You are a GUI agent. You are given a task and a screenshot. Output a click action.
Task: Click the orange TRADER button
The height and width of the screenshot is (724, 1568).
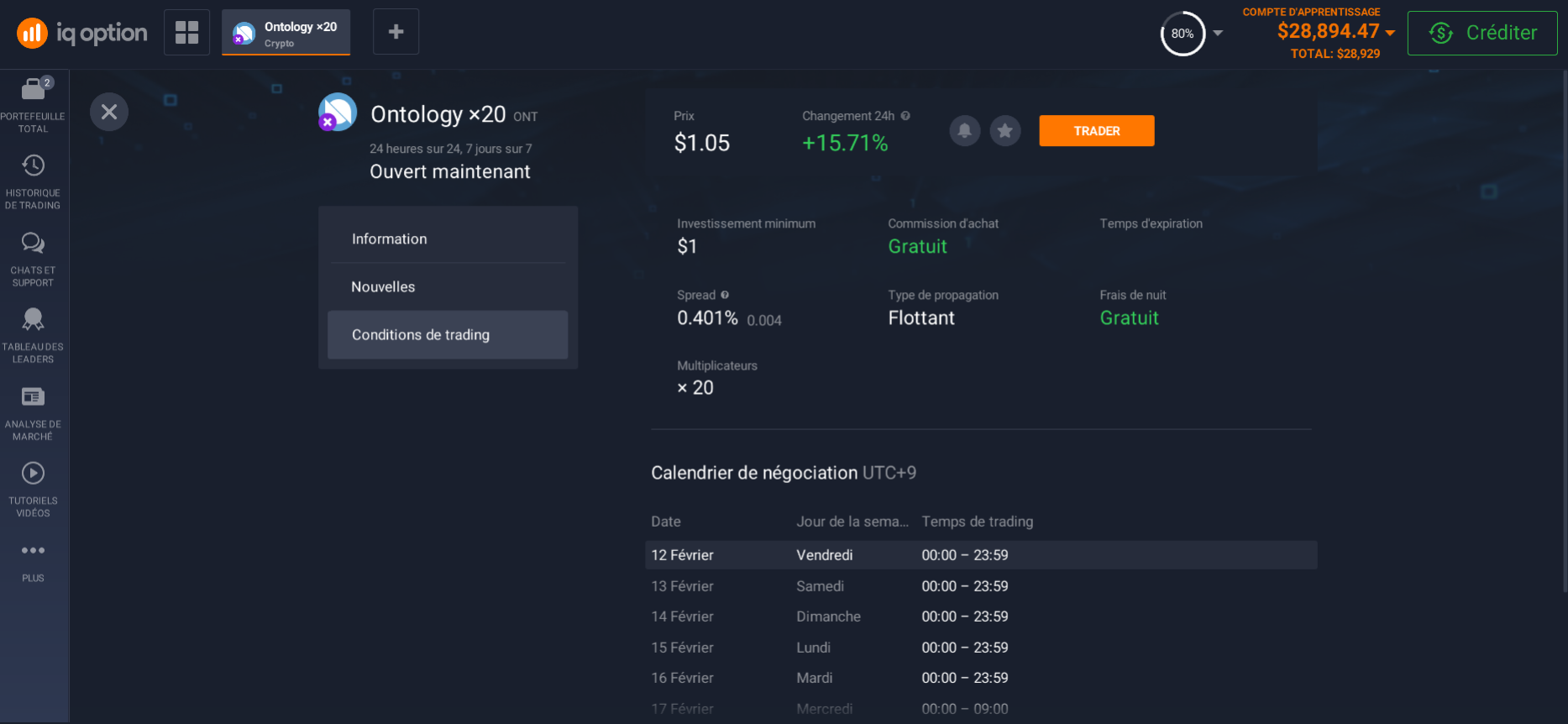point(1097,130)
